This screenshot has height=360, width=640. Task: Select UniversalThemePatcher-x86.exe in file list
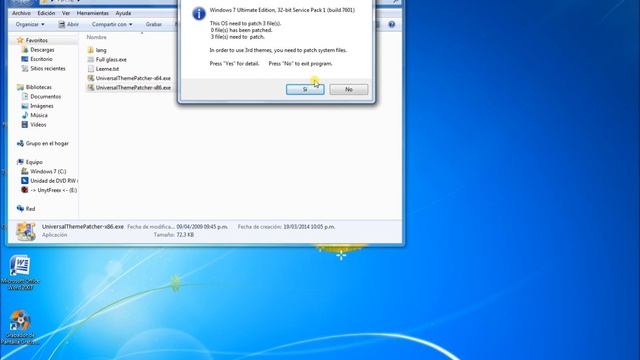tap(133, 88)
